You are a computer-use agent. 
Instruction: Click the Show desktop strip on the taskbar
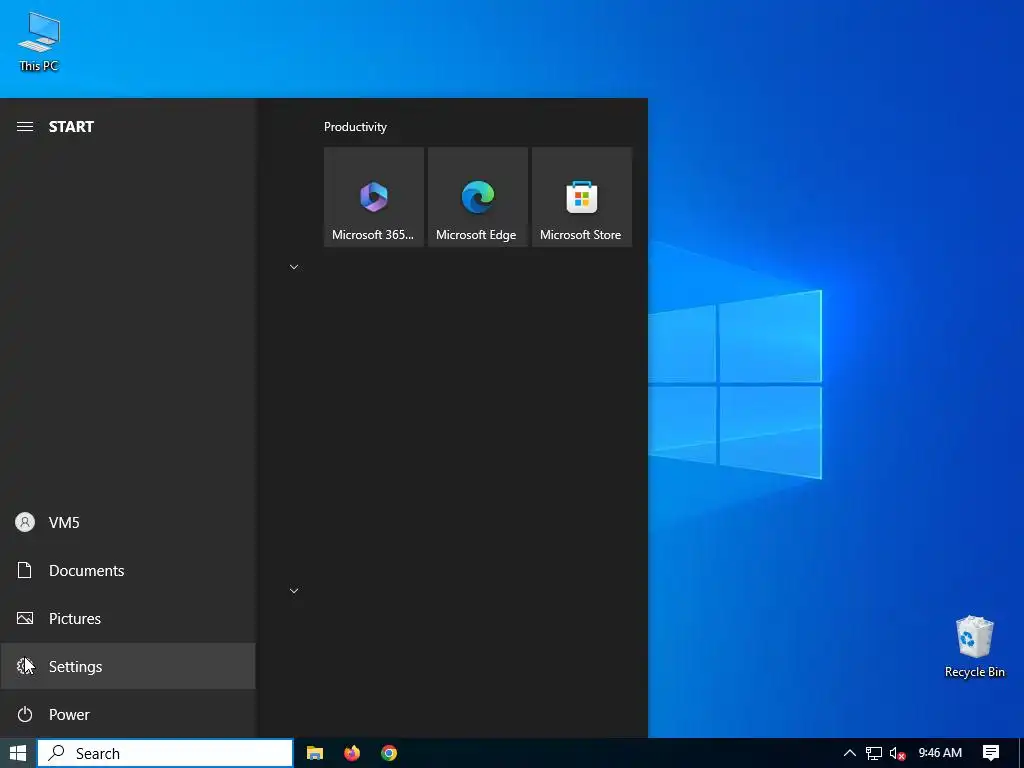pyautogui.click(x=1021, y=753)
